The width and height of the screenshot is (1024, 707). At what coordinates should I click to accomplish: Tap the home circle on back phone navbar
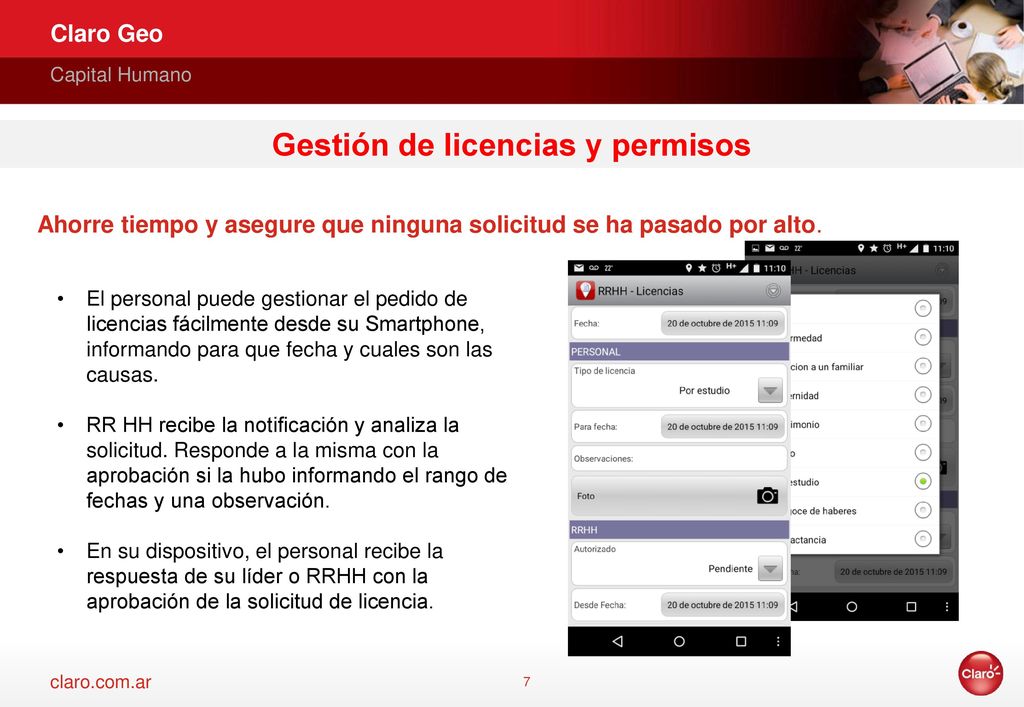[852, 606]
